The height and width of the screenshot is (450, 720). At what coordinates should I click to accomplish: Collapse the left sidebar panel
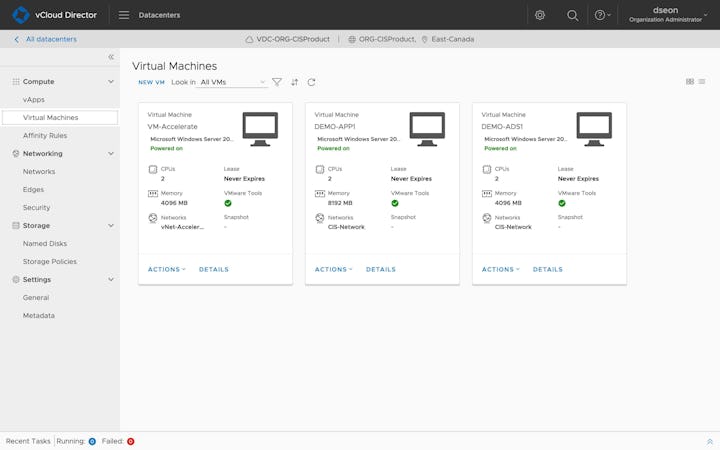coord(111,57)
